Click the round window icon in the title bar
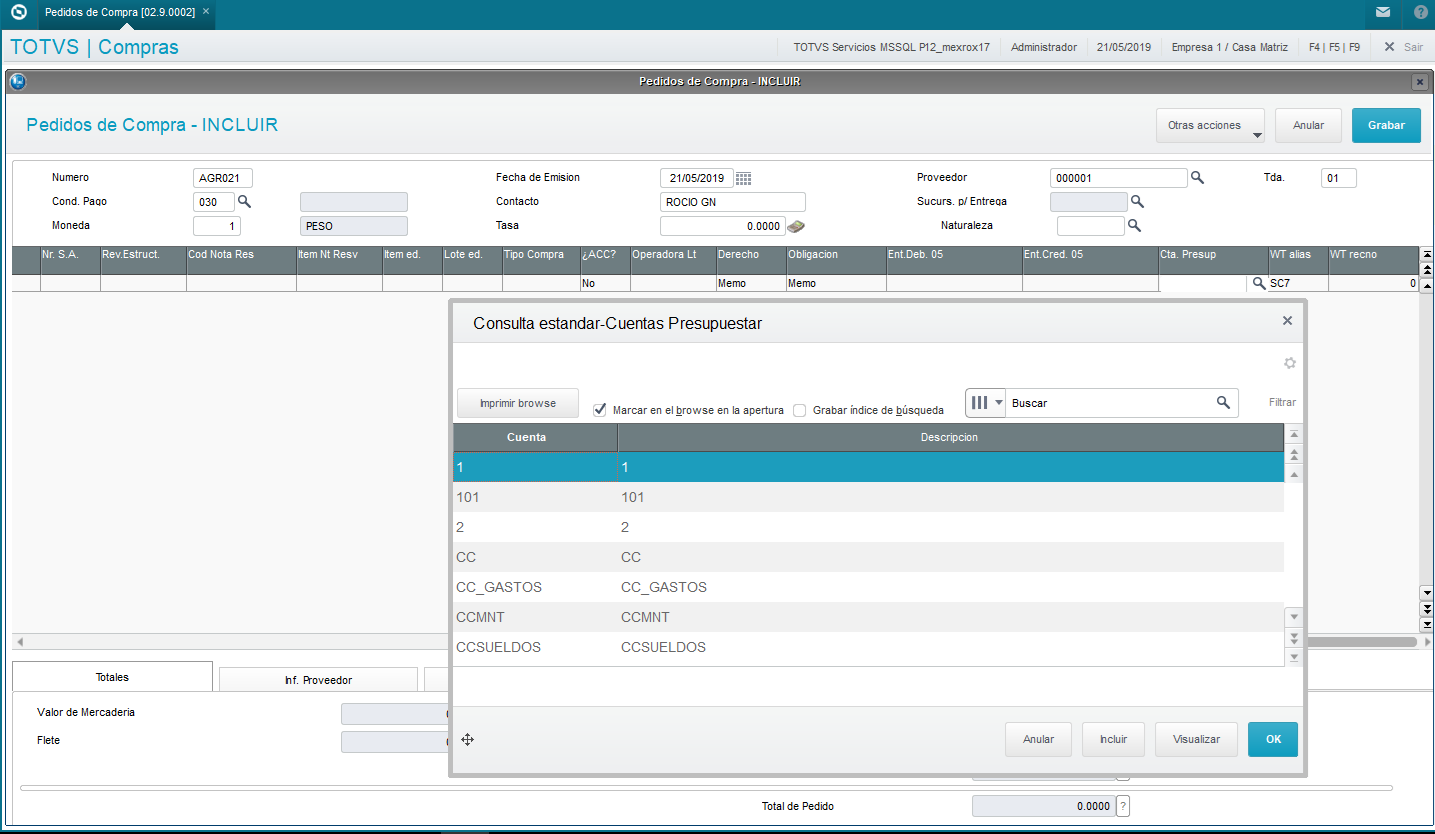Image resolution: width=1435 pixels, height=834 pixels. pyautogui.click(x=17, y=82)
